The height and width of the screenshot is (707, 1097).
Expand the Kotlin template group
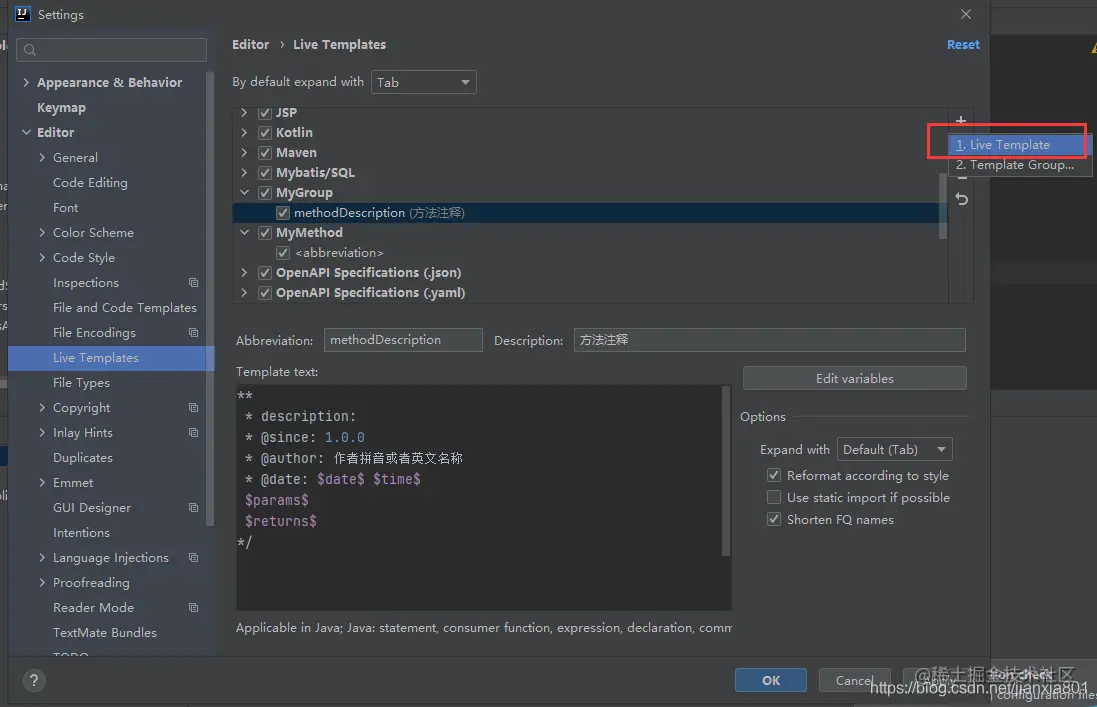[x=243, y=132]
